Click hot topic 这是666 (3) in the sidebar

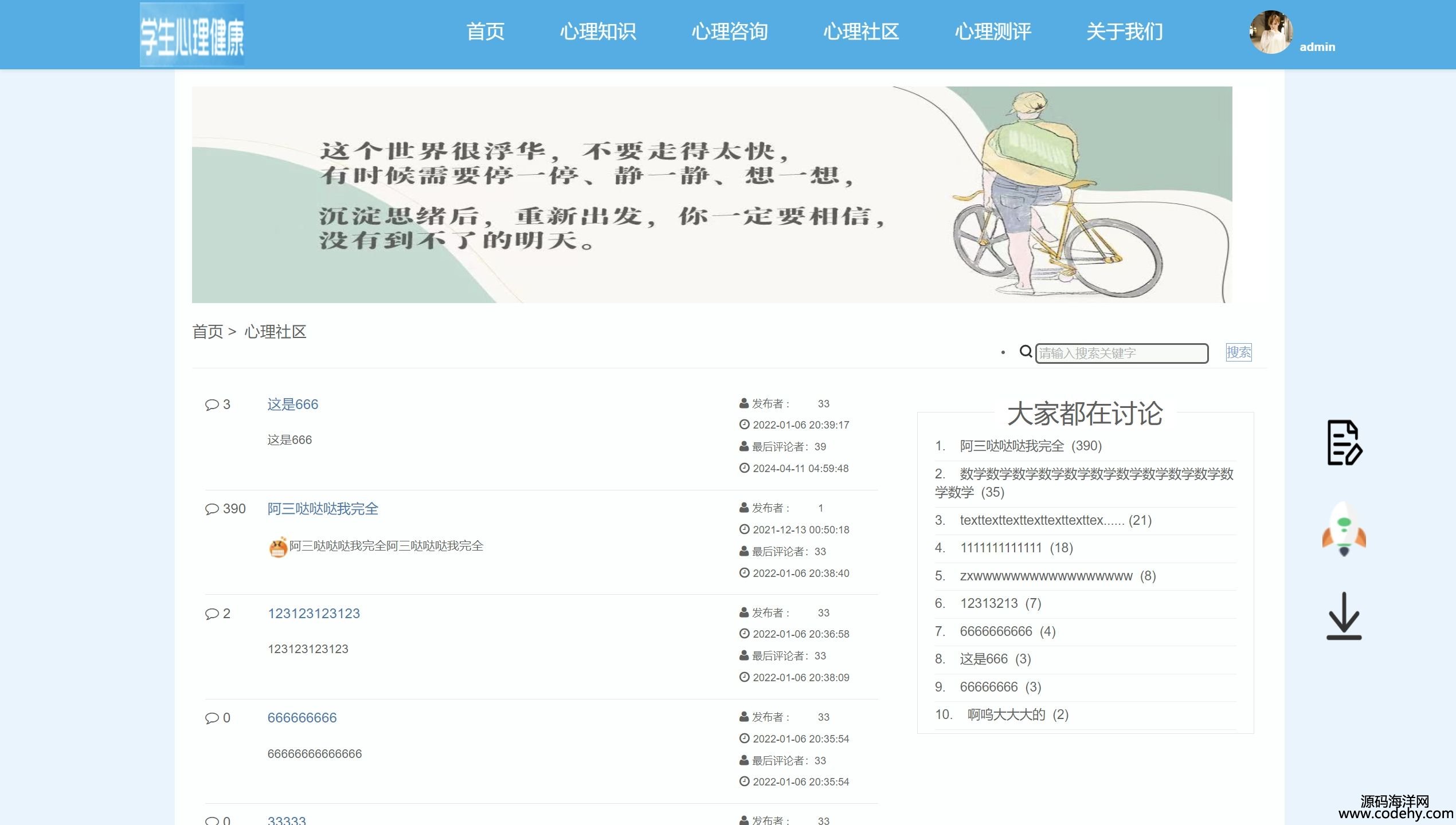(x=995, y=659)
